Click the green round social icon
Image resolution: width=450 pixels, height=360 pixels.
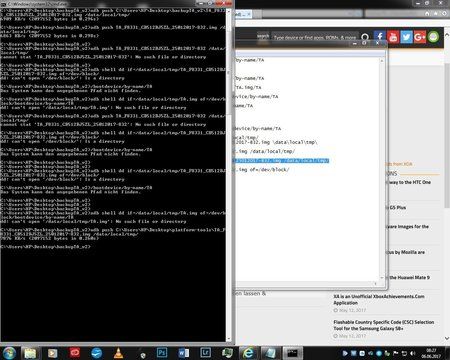point(433,37)
